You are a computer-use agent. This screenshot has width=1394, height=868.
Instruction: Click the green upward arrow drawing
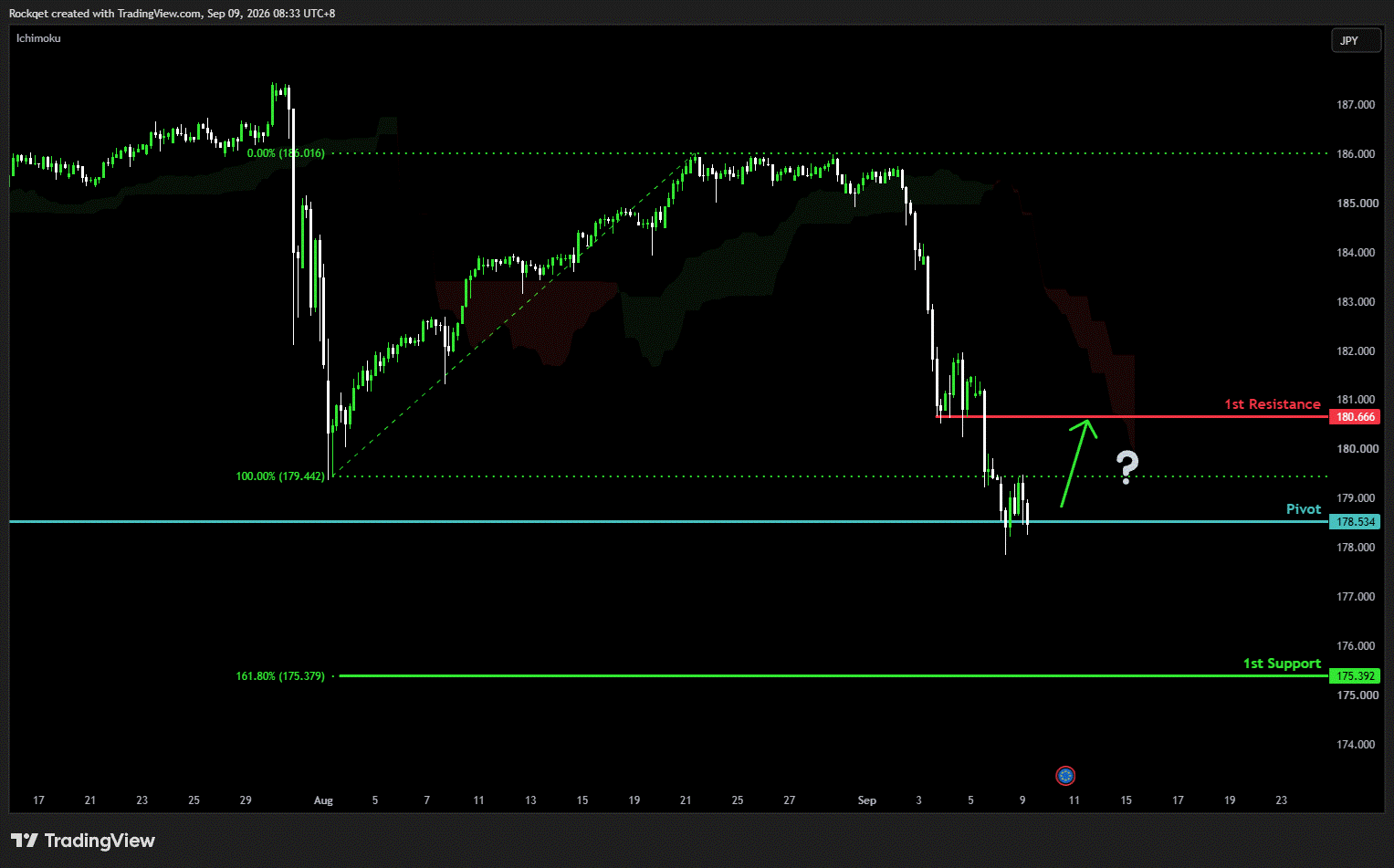point(1077,463)
